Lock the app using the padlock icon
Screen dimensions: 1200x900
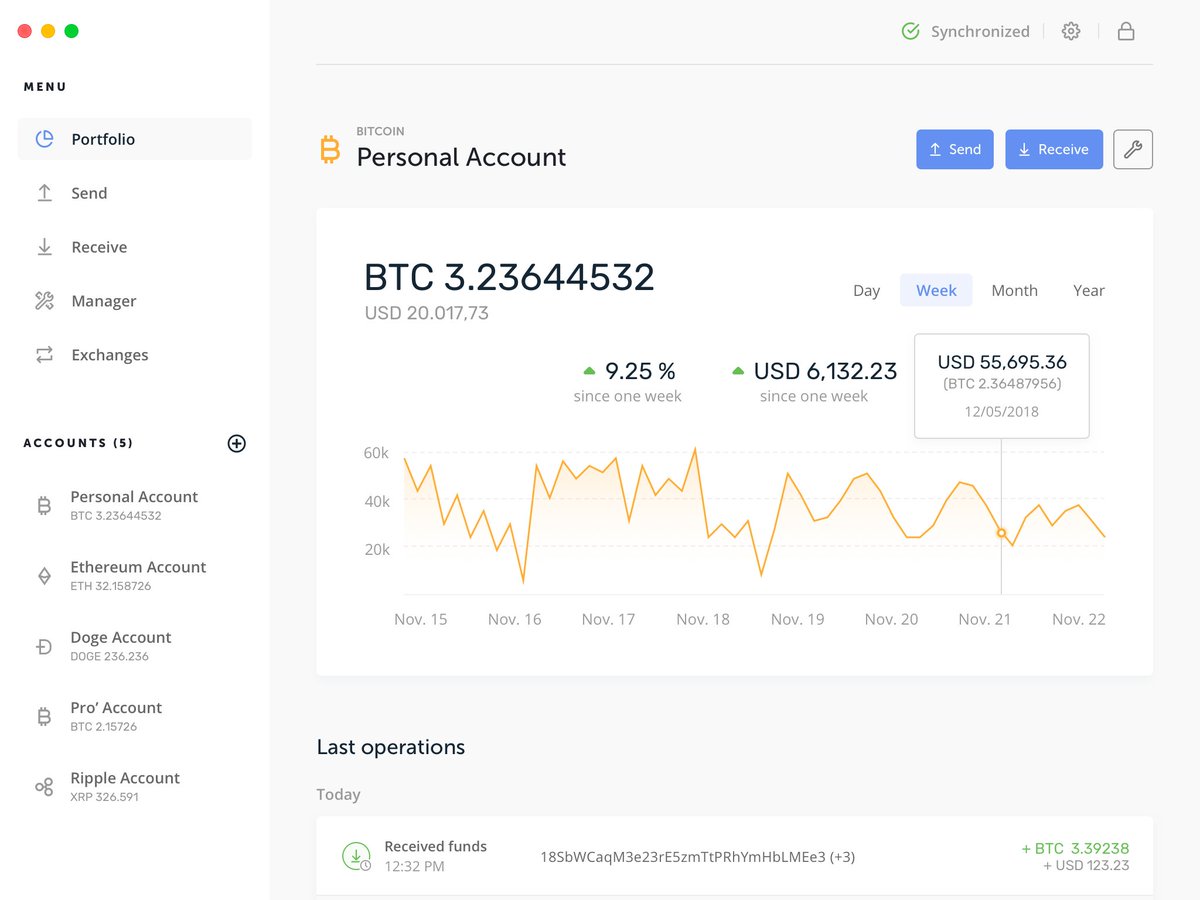click(x=1126, y=31)
